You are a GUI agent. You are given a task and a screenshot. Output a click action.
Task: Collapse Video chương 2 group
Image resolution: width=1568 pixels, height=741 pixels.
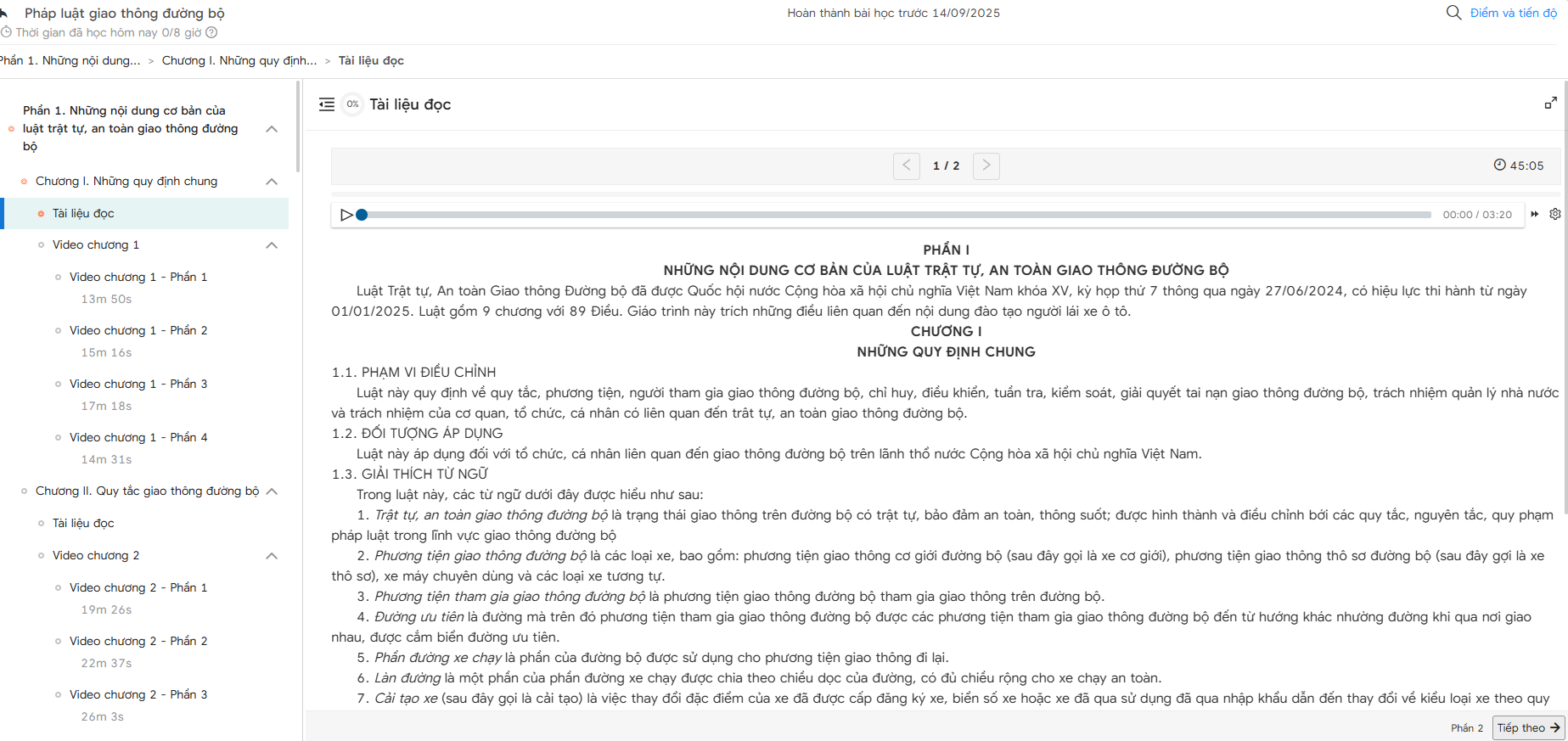click(x=272, y=556)
